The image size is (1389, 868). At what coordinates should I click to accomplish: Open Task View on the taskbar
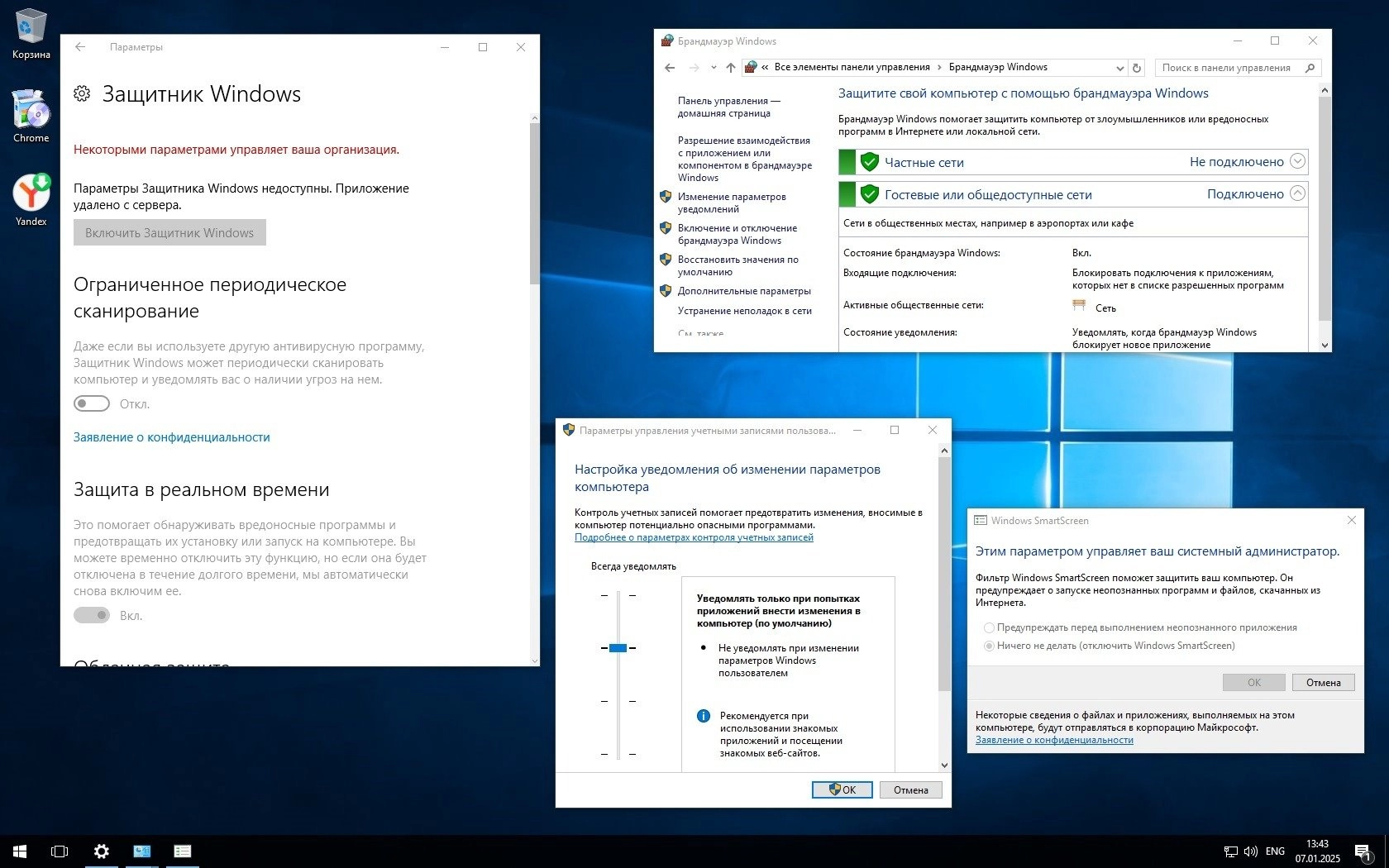(60, 851)
